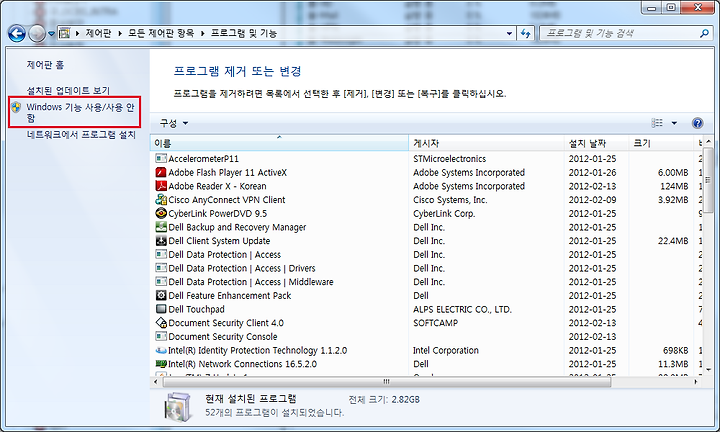Click the horizontal scrollbar thumb
This screenshot has width=720, height=432.
coord(386,382)
